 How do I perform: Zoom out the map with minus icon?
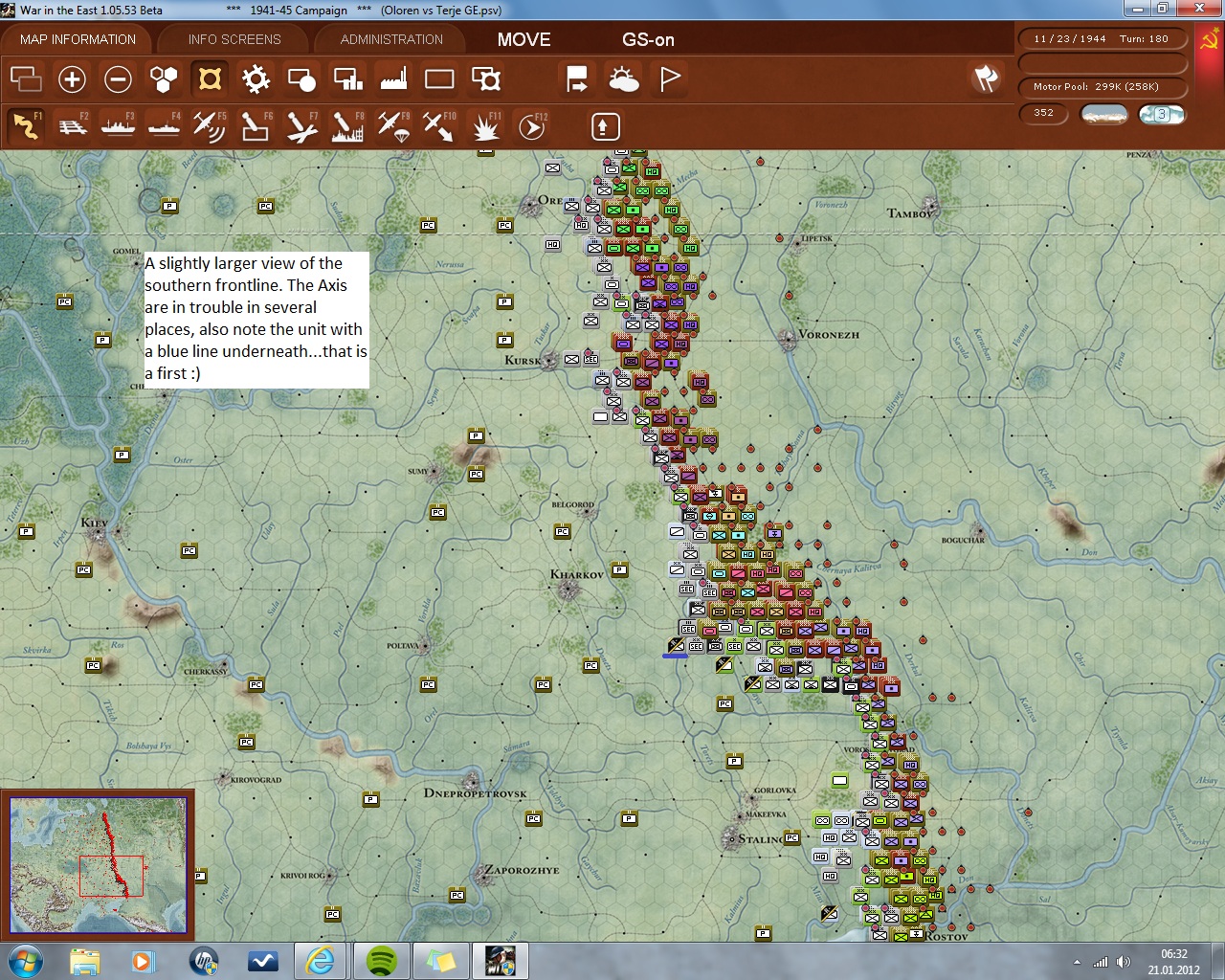click(x=118, y=78)
